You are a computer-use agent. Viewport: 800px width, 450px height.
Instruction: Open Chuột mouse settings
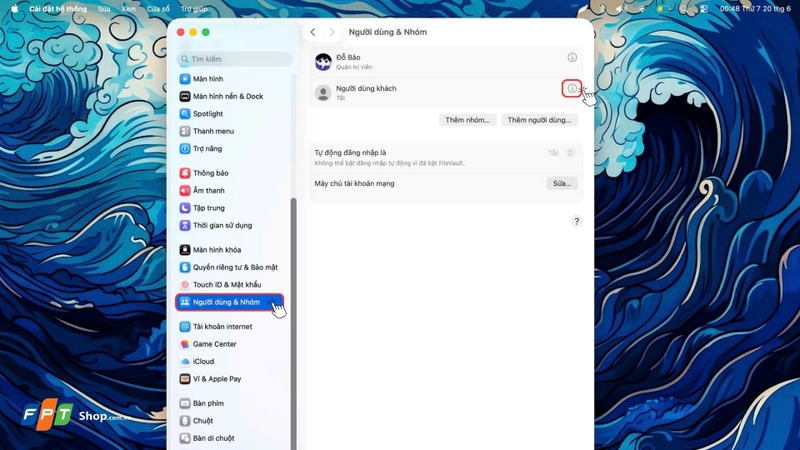196,420
